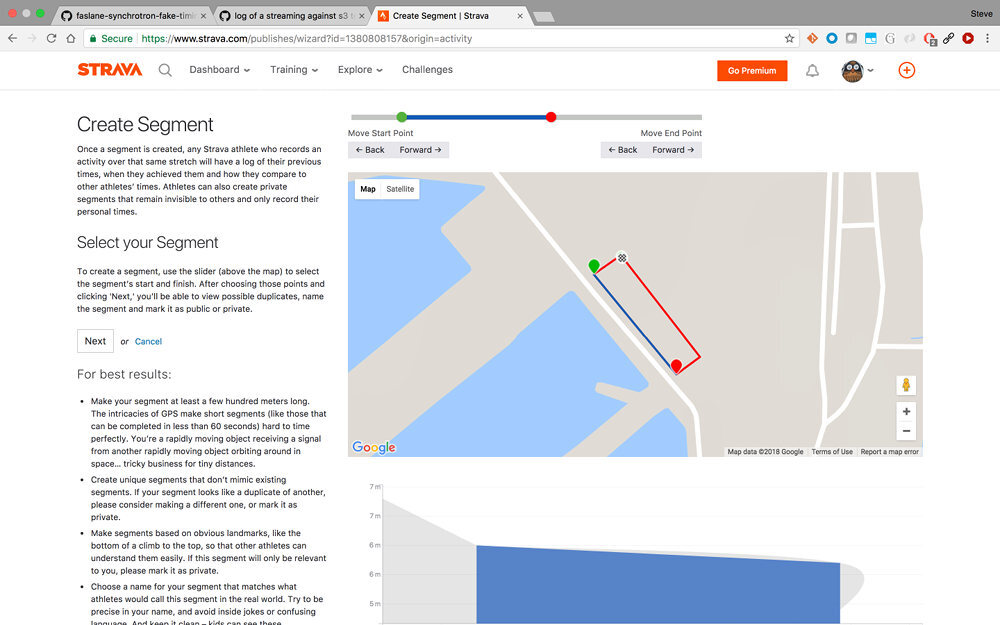This screenshot has height=625, width=1000.
Task: Zoom out of the map with the minus icon
Action: pos(906,431)
